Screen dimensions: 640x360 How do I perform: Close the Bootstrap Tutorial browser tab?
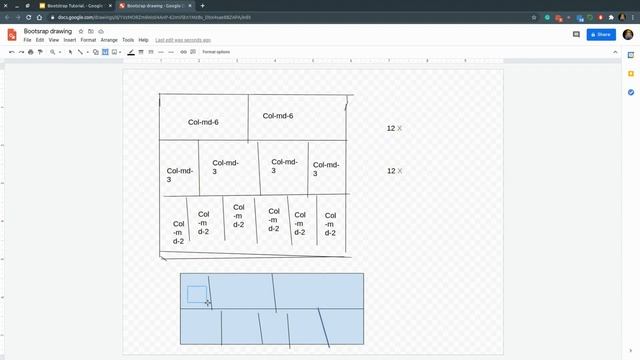pos(110,6)
